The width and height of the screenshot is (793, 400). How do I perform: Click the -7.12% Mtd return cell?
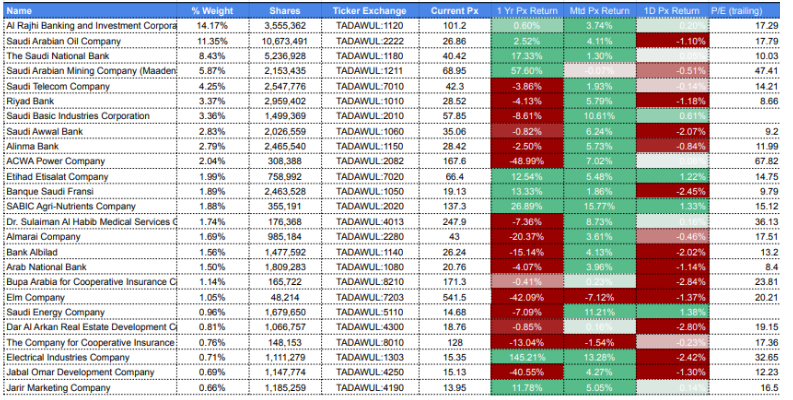599,297
